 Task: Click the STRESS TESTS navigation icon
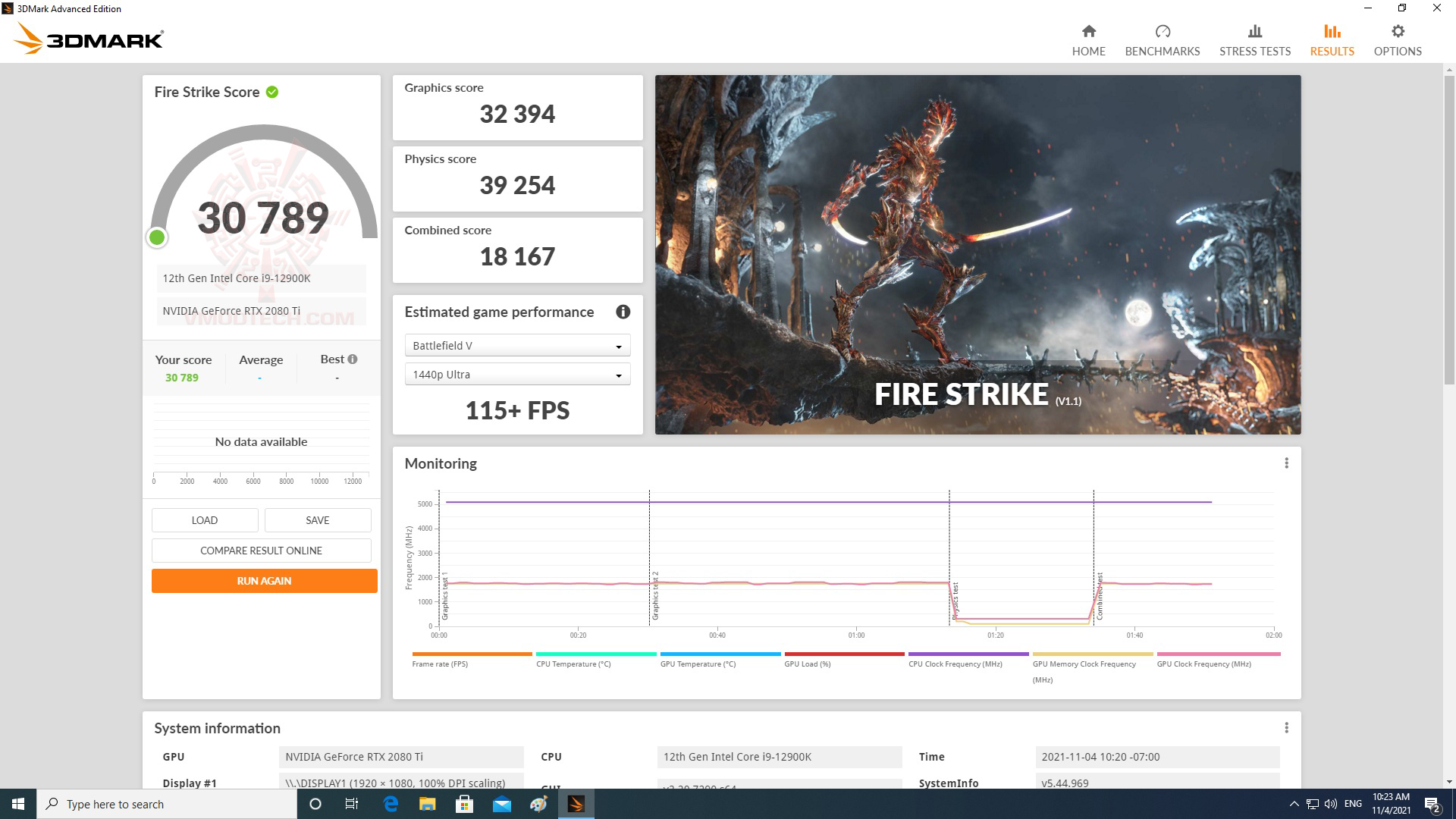point(1254,31)
